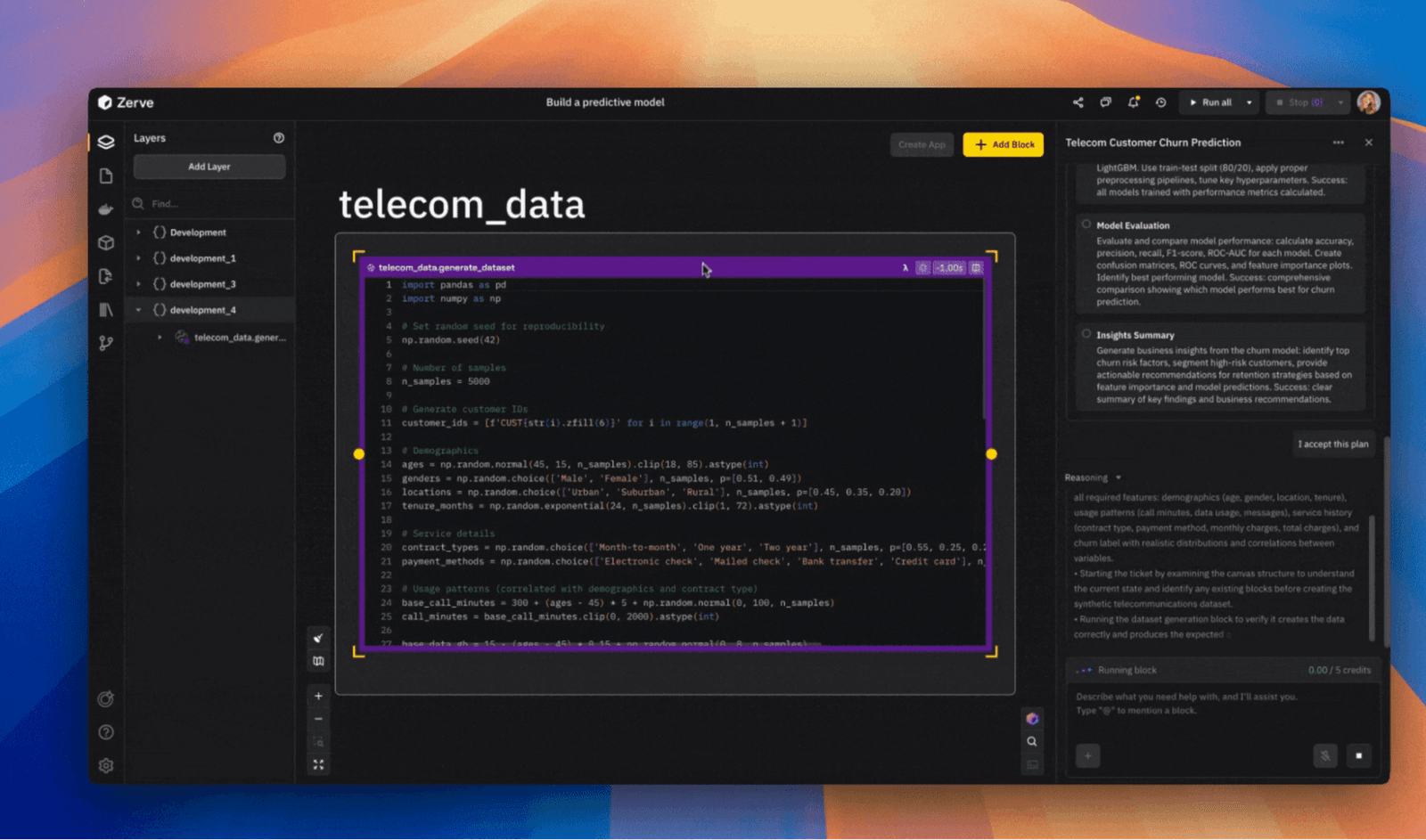Select development_1 in Layers tree
Screen dimensions: 1426x840
pos(202,258)
